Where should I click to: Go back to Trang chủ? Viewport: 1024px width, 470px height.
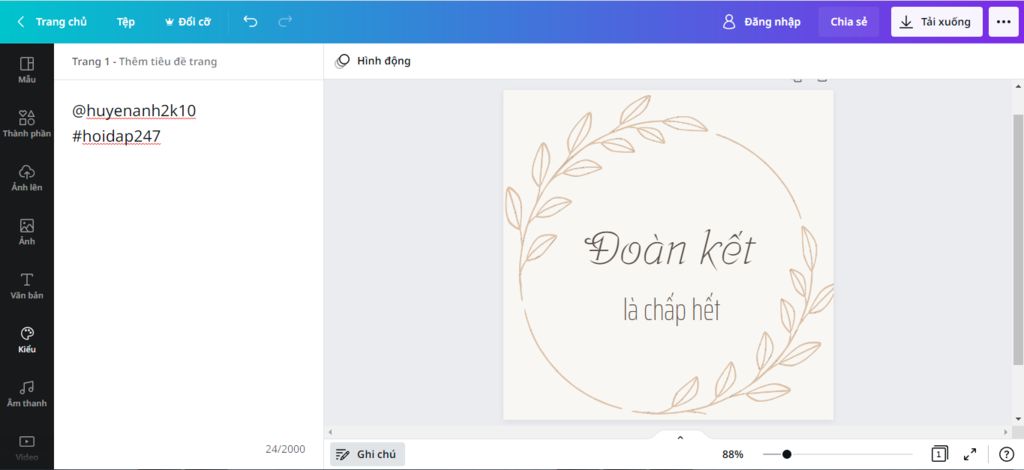pyautogui.click(x=52, y=22)
